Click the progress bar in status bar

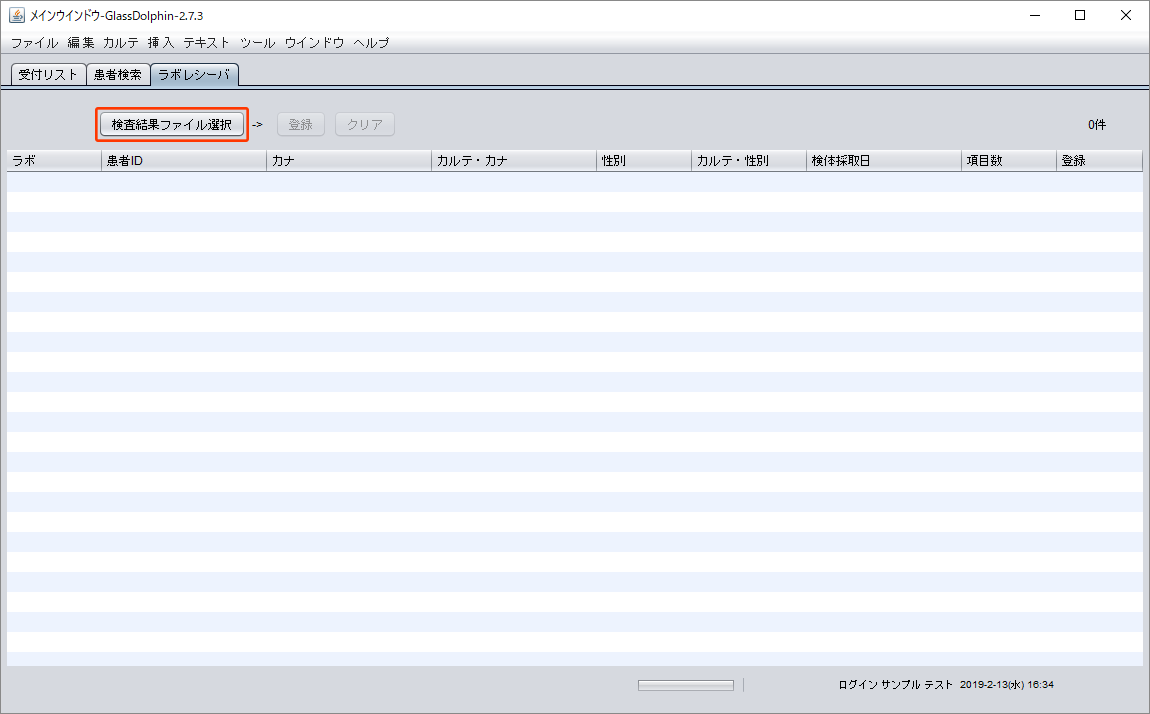686,685
